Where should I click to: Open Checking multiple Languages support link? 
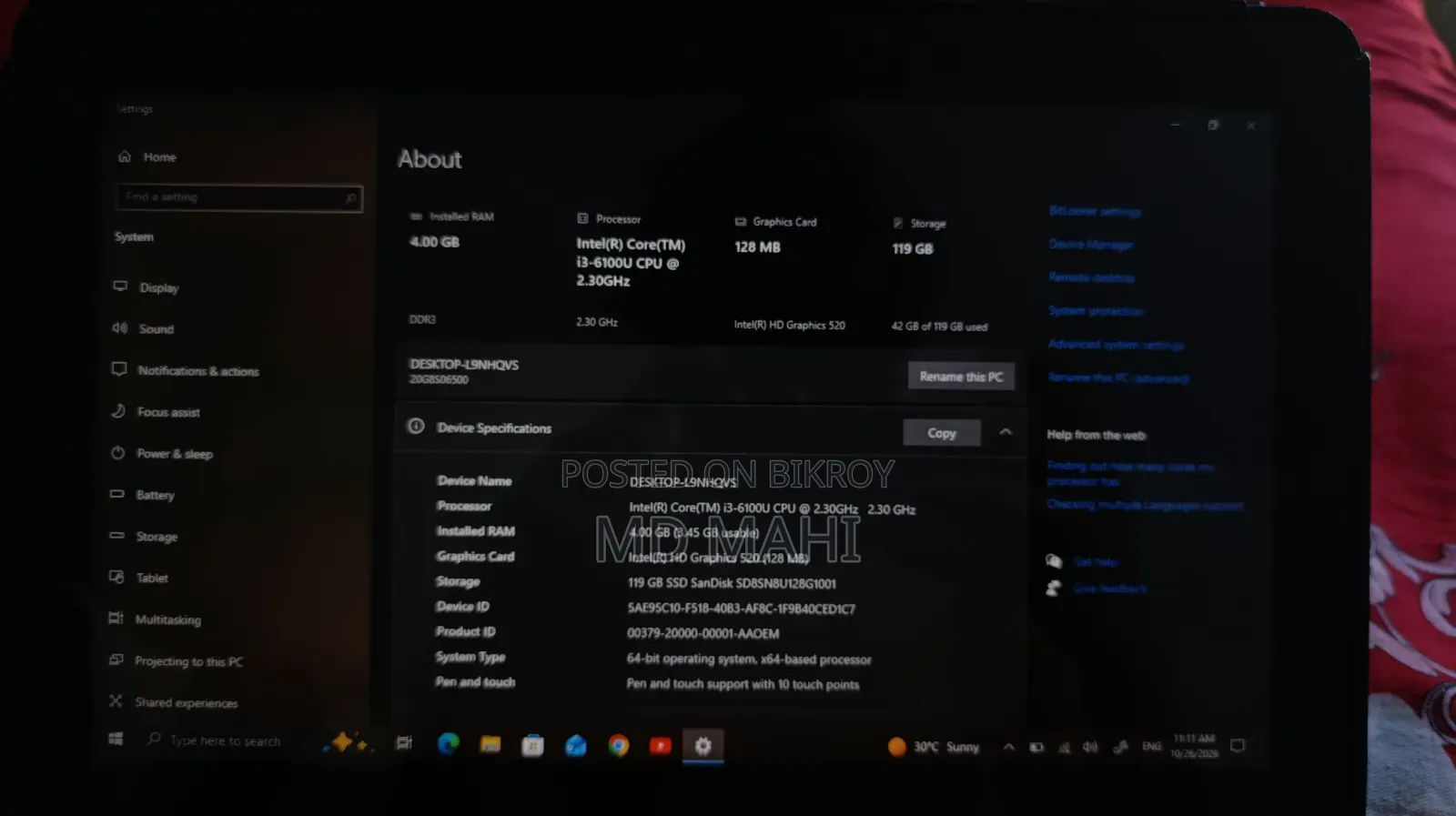[x=1145, y=504]
